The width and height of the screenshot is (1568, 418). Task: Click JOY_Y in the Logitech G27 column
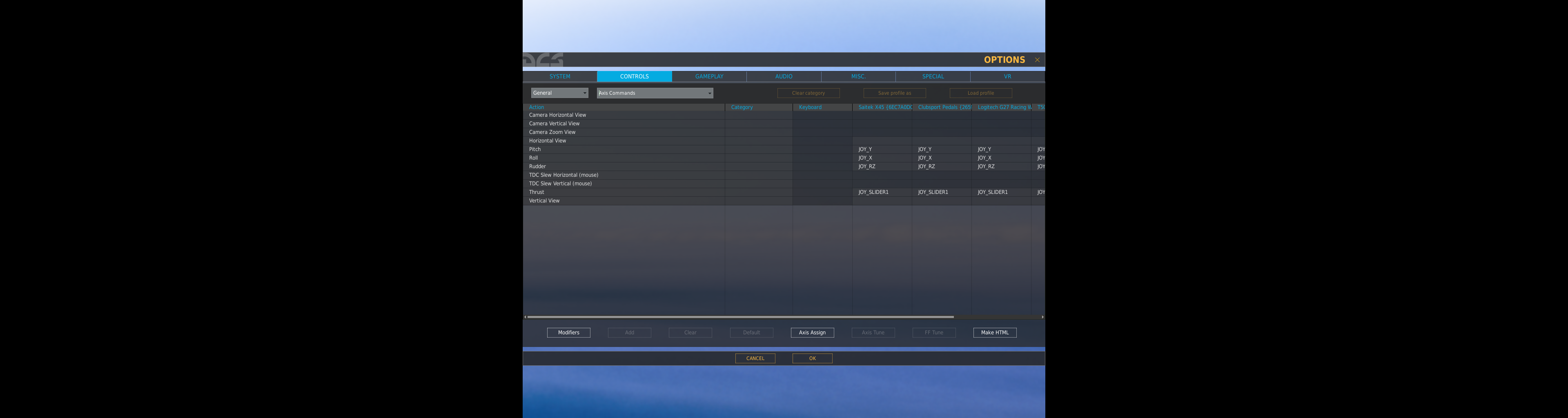point(984,149)
